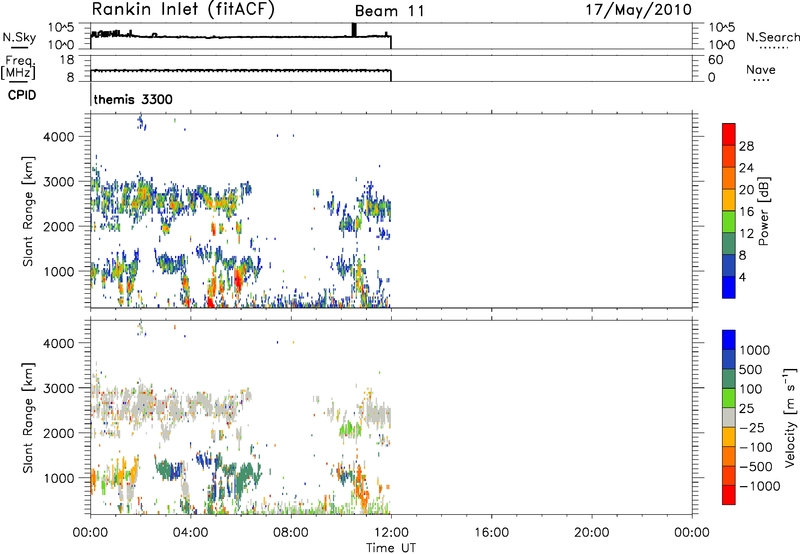Click the 20:00 time axis label
This screenshot has width=800, height=554.
tap(591, 533)
